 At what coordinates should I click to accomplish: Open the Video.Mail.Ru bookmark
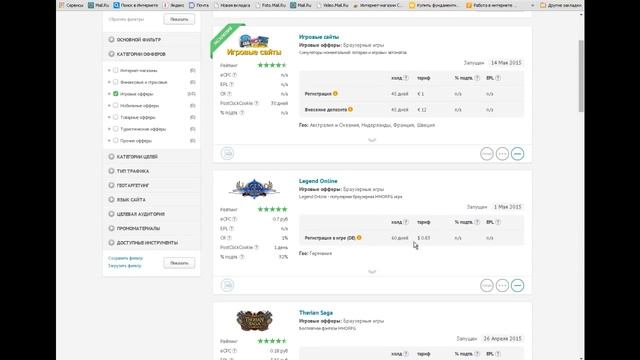click(x=332, y=5)
